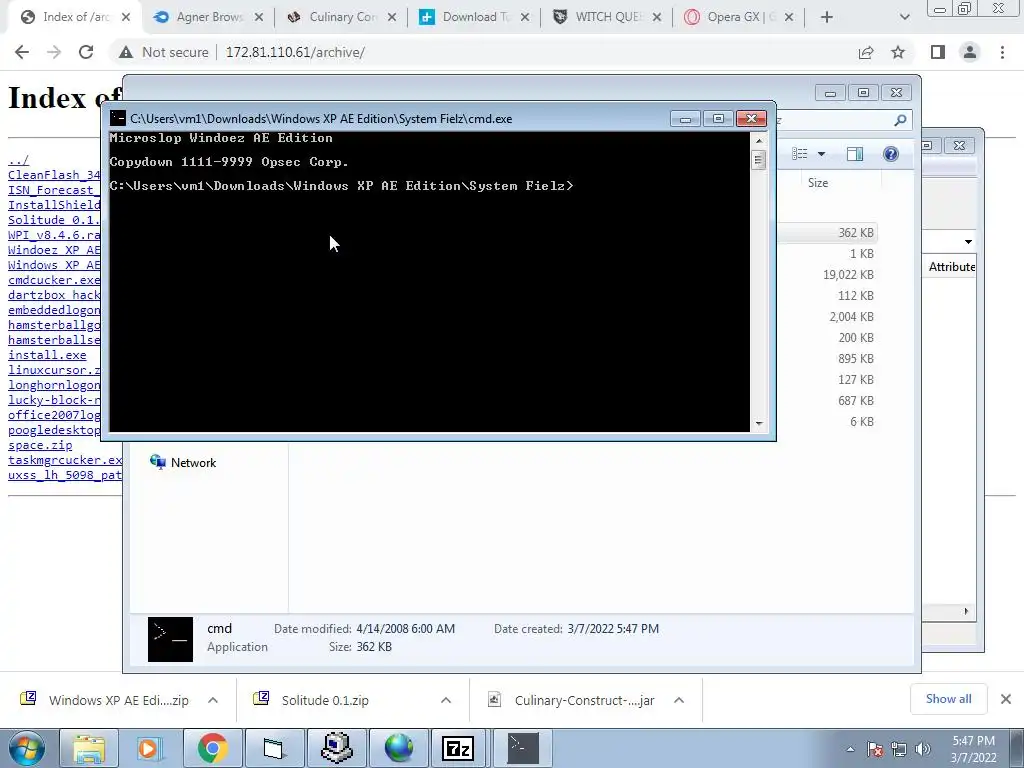The image size is (1024, 768).
Task: Open globe browser icon on taskbar
Action: (398, 748)
